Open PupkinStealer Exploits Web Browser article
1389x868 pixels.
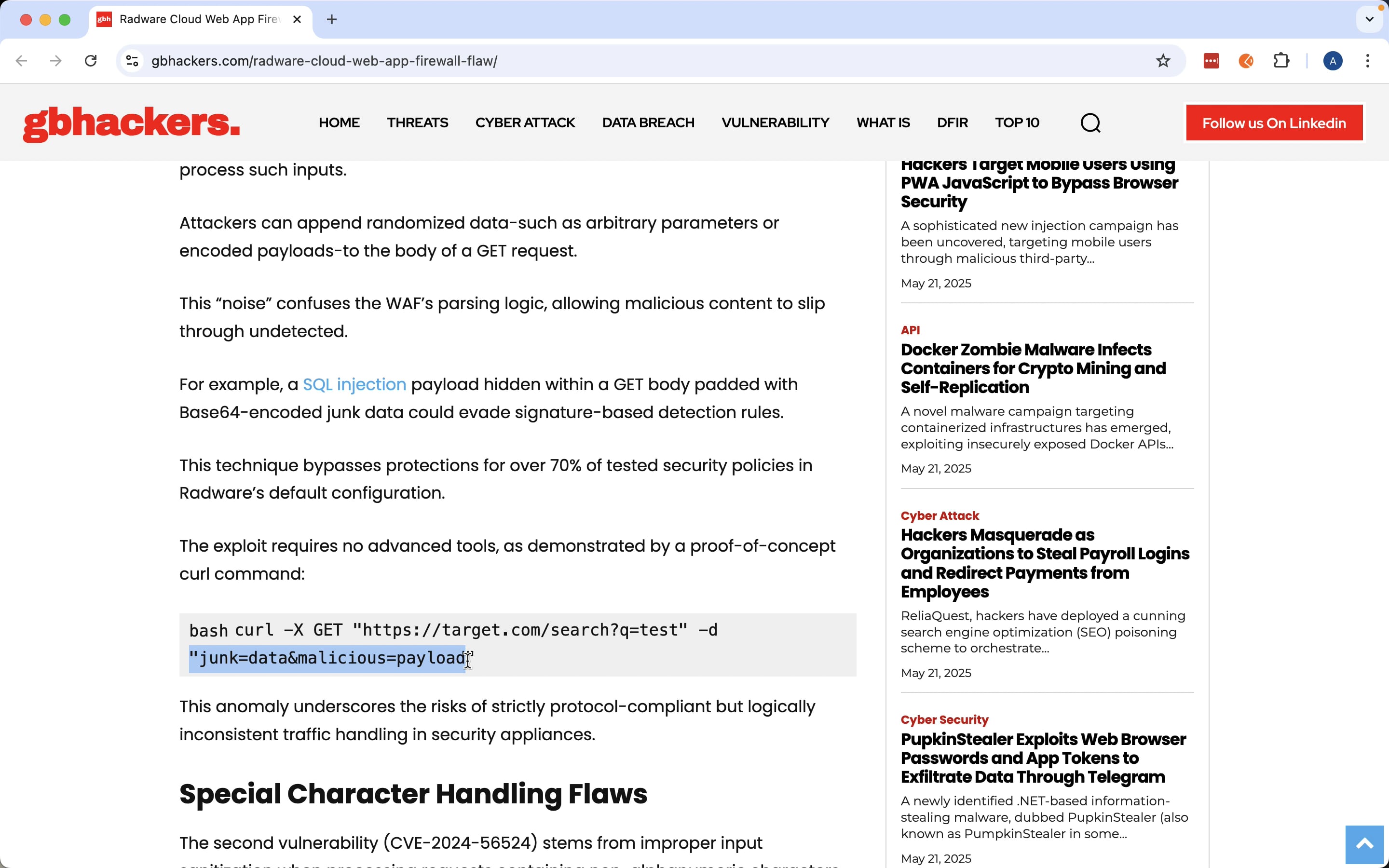1043,758
